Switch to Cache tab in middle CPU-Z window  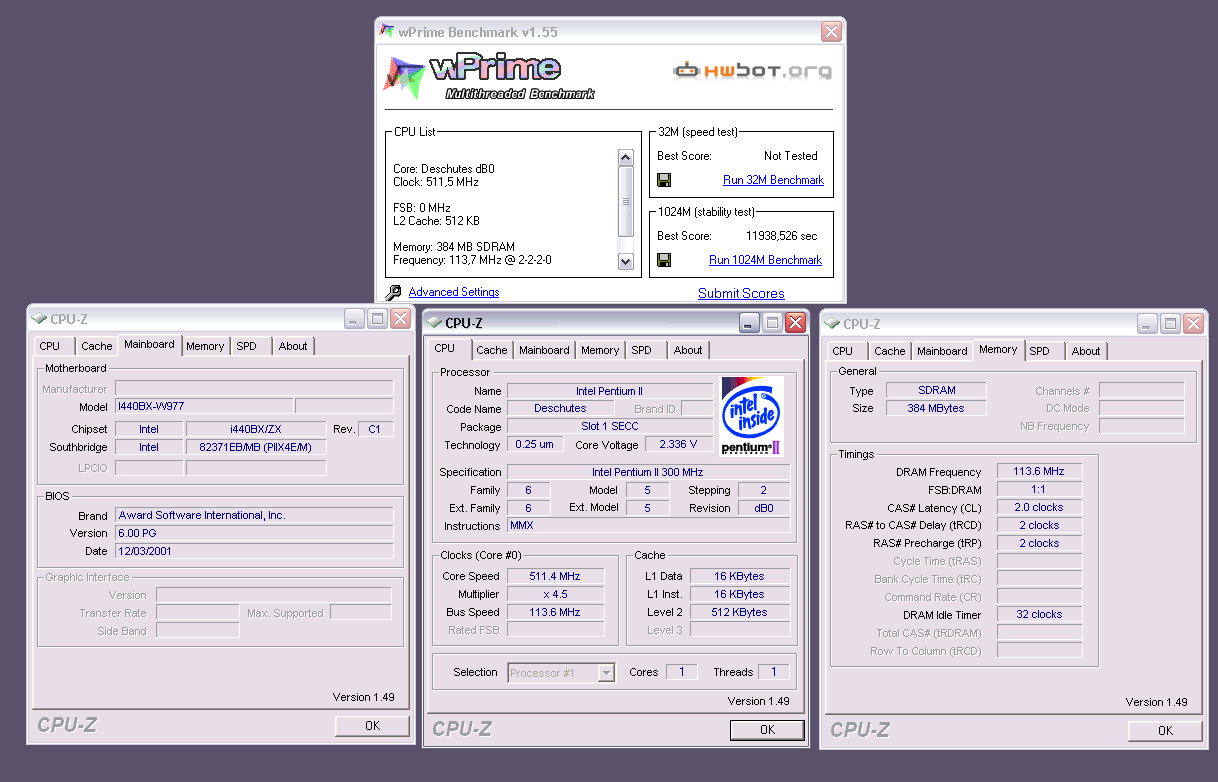pos(492,350)
